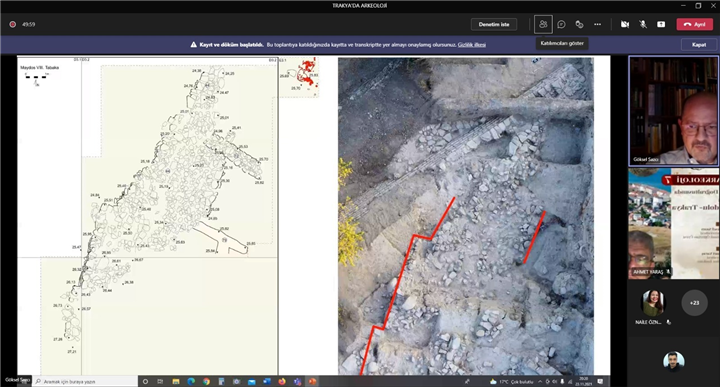The image size is (720, 387).
Task: Open the reactions and raise hand icon
Action: 579,24
